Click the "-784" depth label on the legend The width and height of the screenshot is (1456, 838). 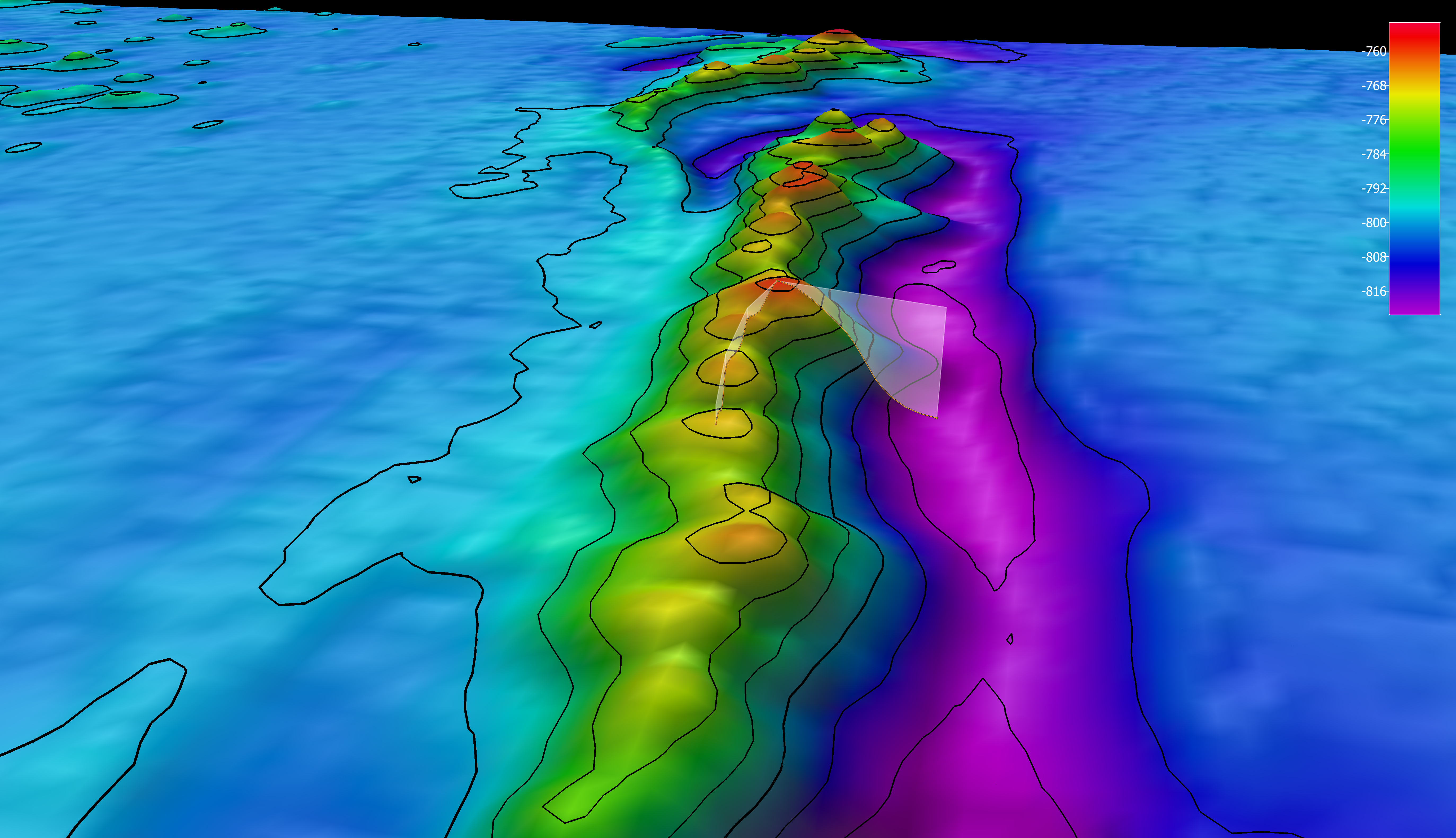[1374, 154]
